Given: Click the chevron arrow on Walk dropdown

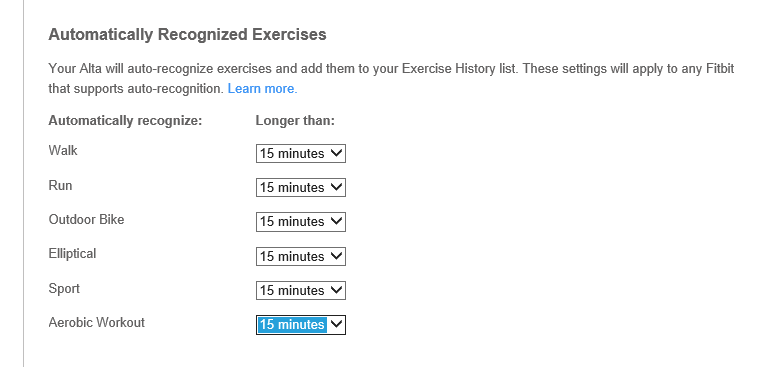Looking at the screenshot, I should click(336, 153).
